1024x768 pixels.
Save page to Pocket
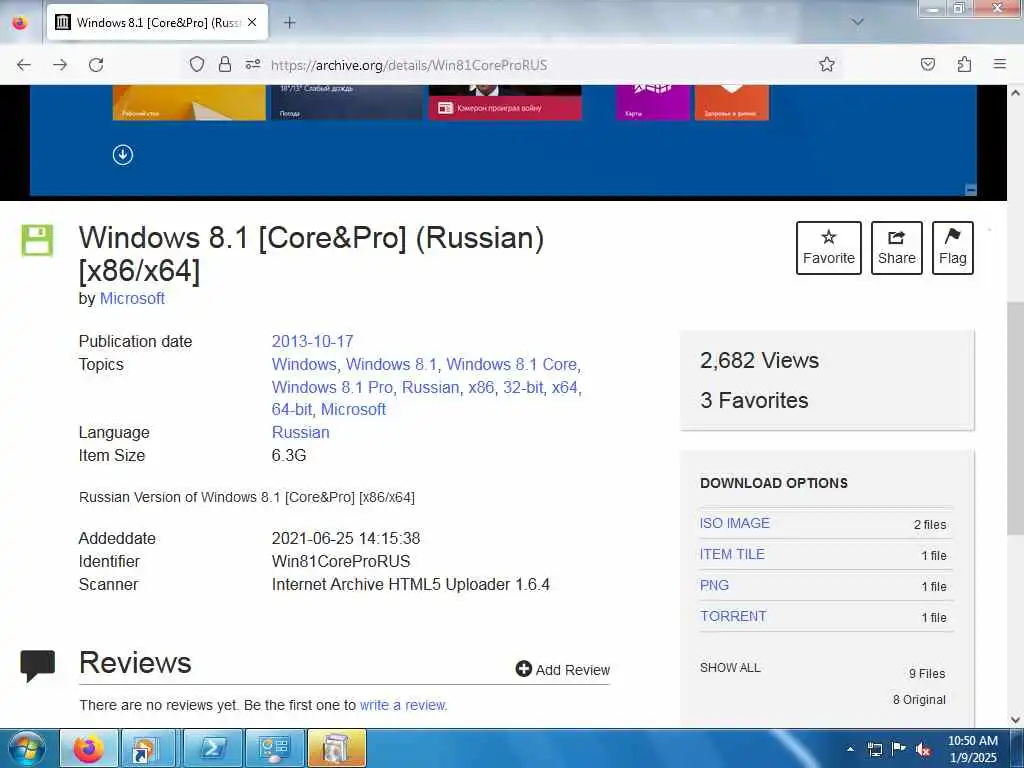[x=928, y=64]
